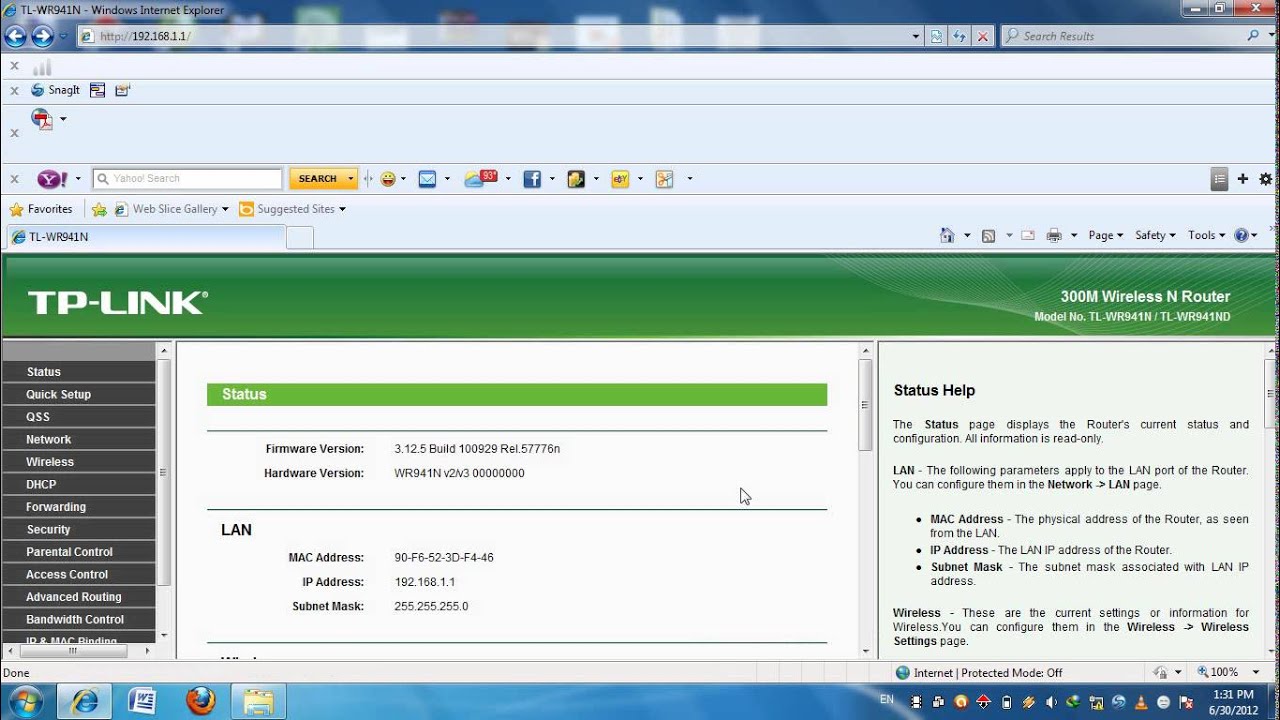Open Network in router sidebar

point(78,439)
